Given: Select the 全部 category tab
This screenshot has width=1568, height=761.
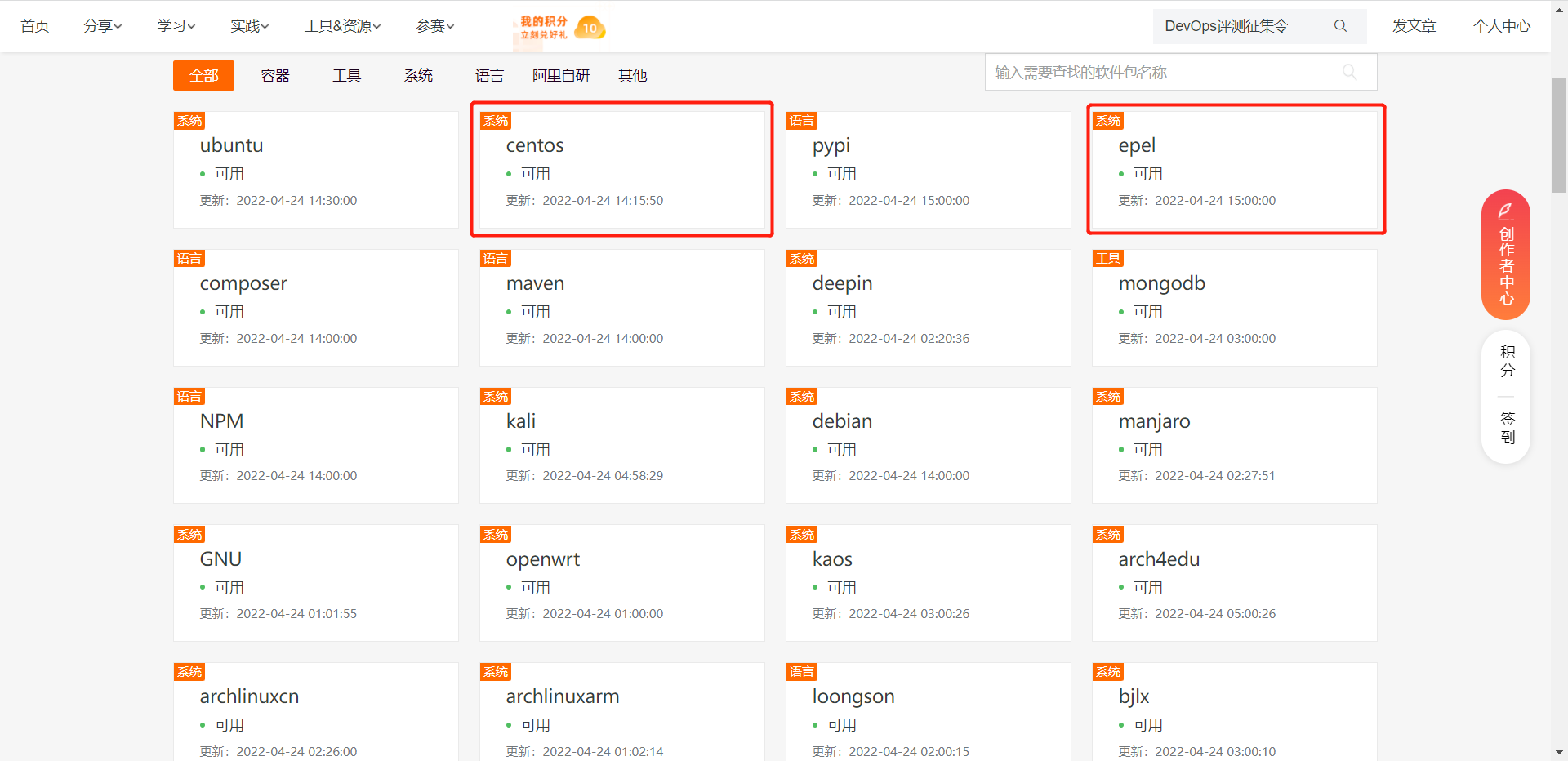Looking at the screenshot, I should pyautogui.click(x=203, y=76).
